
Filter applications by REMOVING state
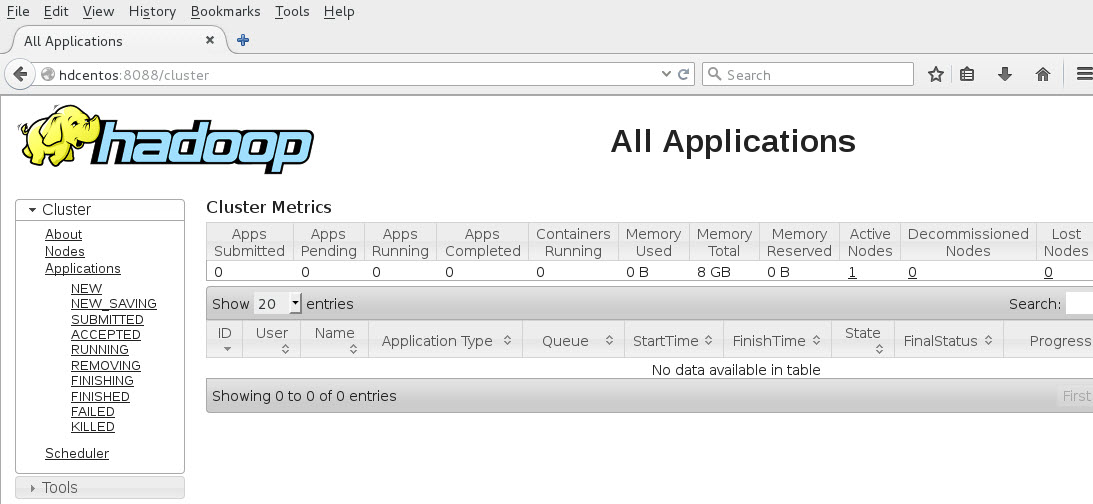[x=106, y=366]
